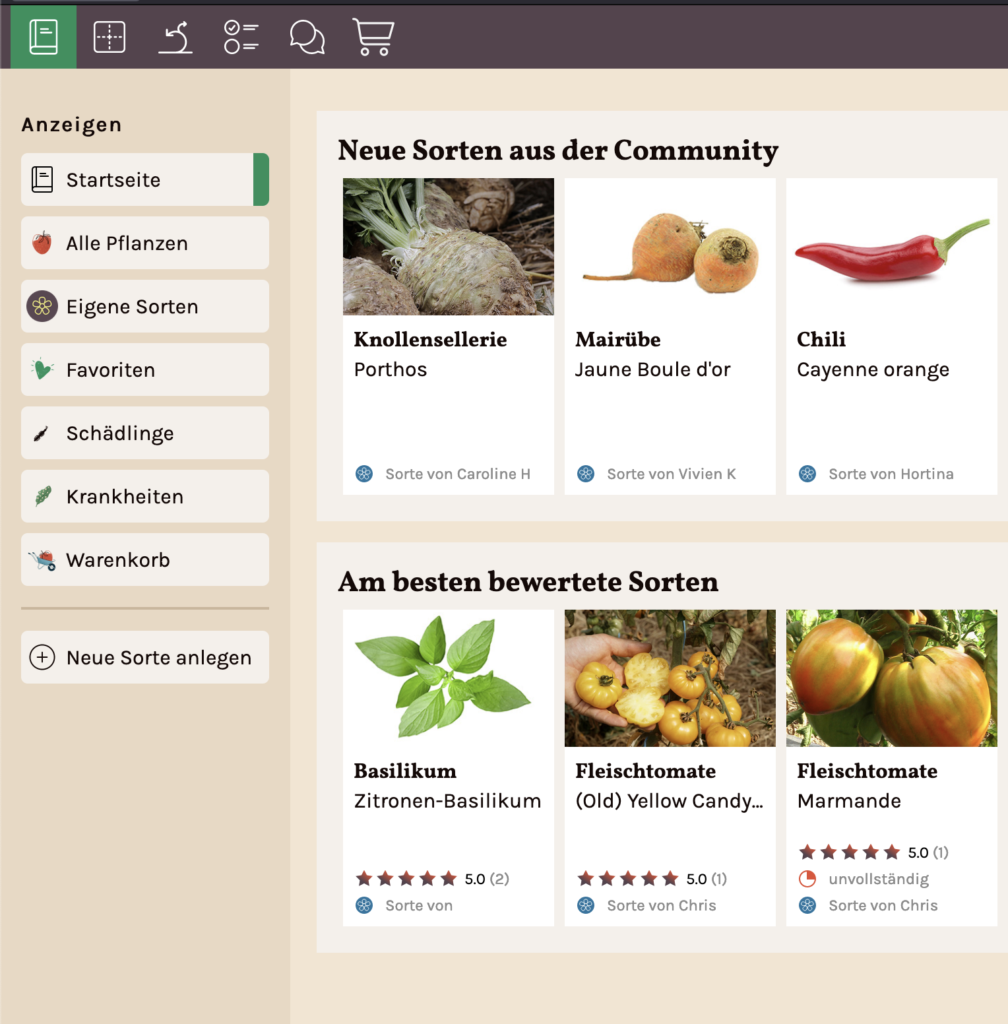Image resolution: width=1008 pixels, height=1024 pixels.
Task: Click 'Neue Sorten aus der Community' heading
Action: pos(558,150)
